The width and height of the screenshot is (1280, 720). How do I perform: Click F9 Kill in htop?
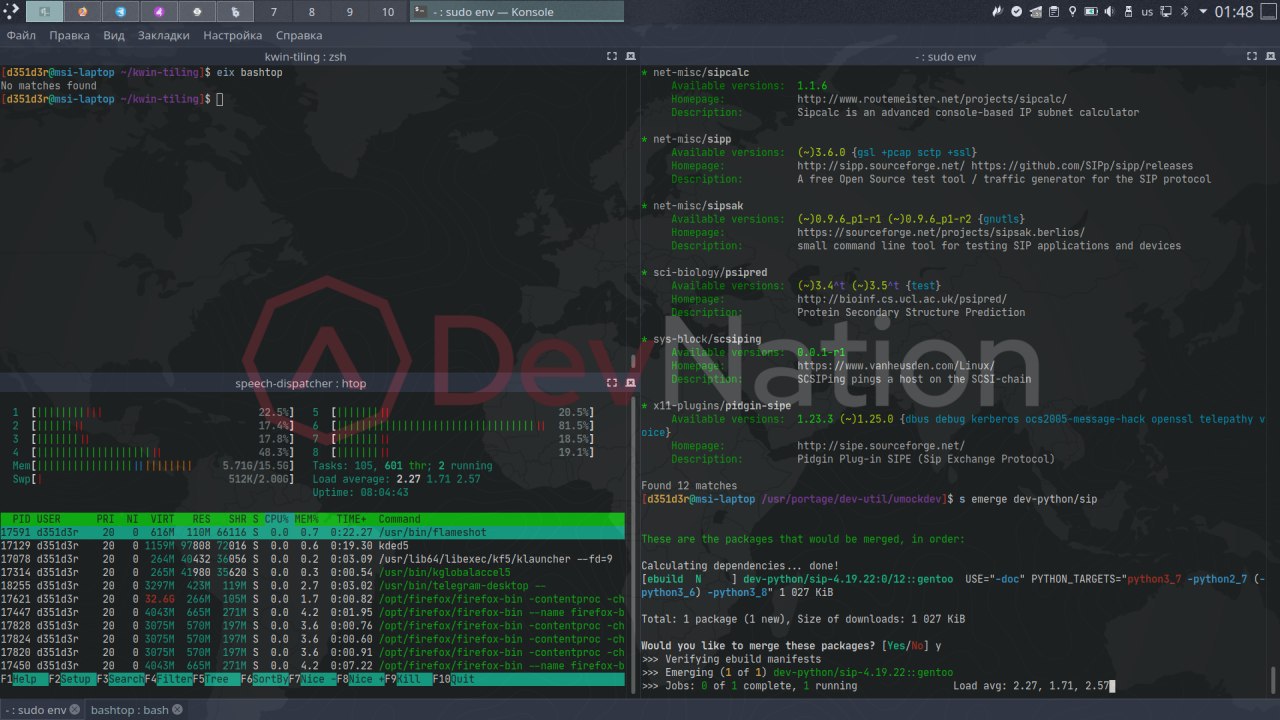tap(408, 679)
